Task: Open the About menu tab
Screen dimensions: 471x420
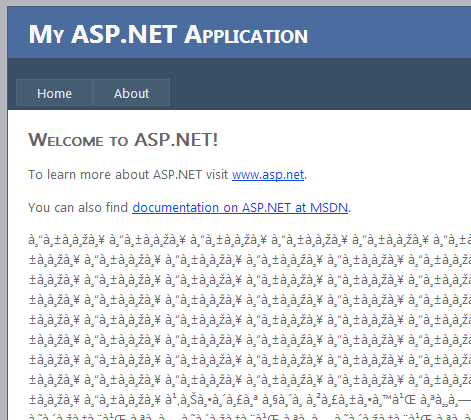Action: [x=131, y=93]
